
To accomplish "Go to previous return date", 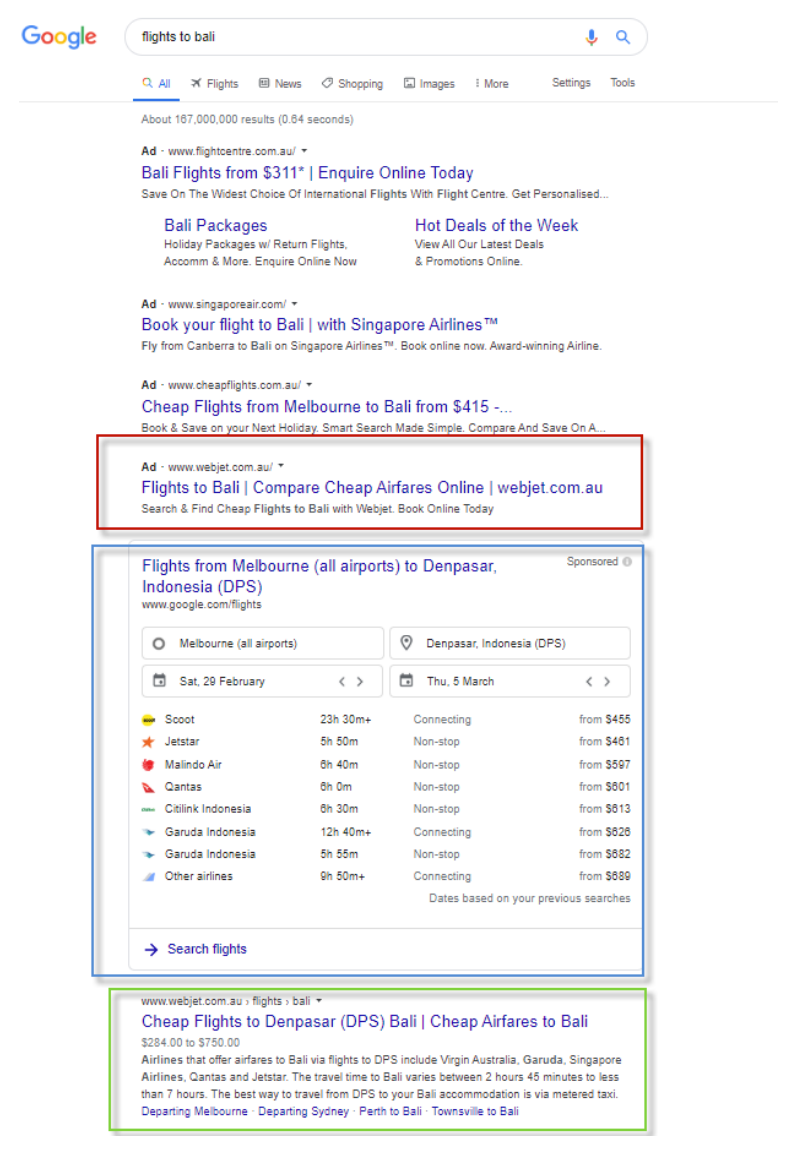I will point(589,682).
